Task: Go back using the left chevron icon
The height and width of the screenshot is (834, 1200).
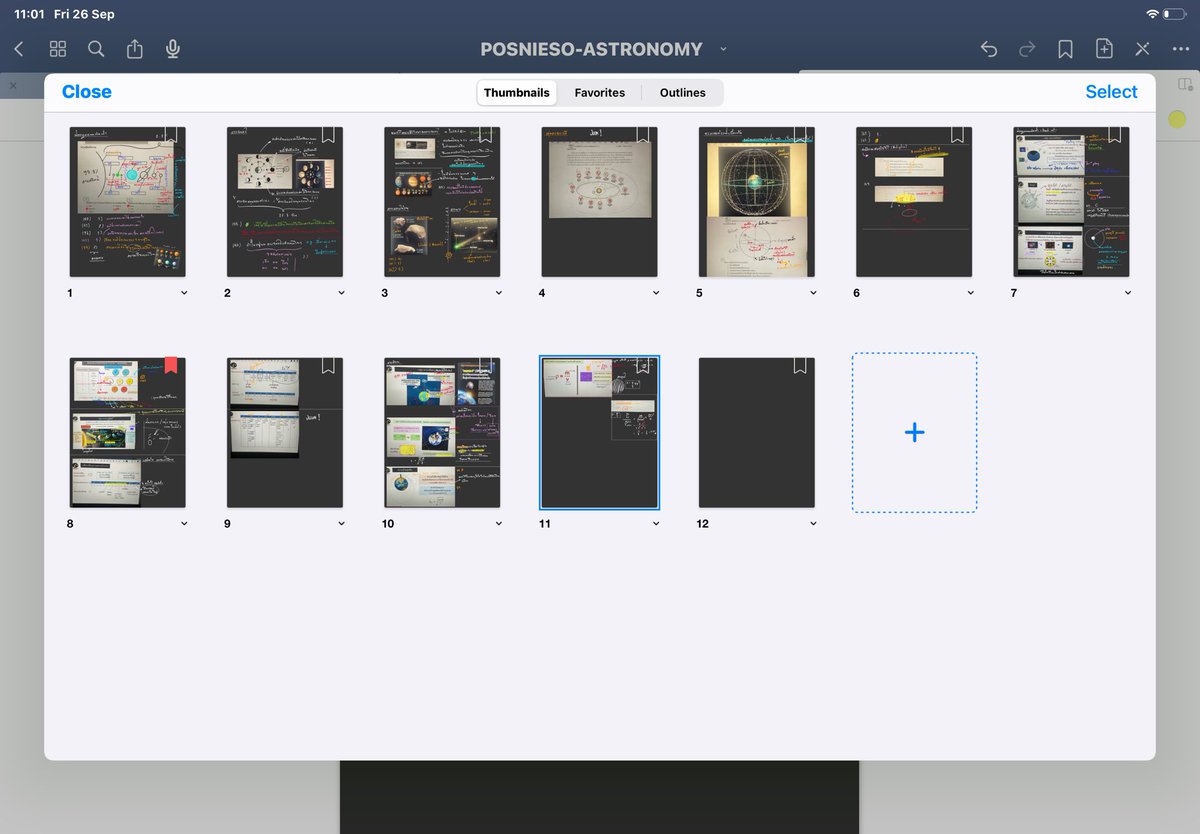Action: (18, 49)
